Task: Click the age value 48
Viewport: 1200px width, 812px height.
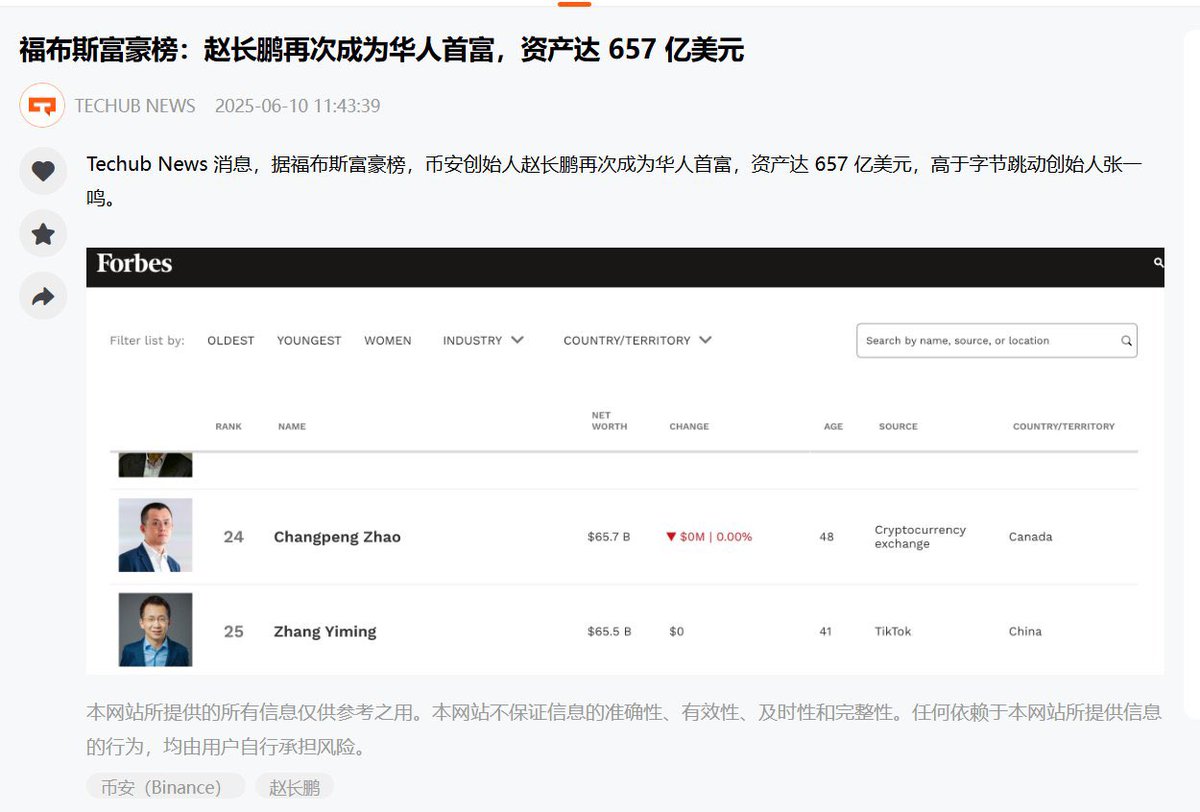Action: tap(826, 537)
